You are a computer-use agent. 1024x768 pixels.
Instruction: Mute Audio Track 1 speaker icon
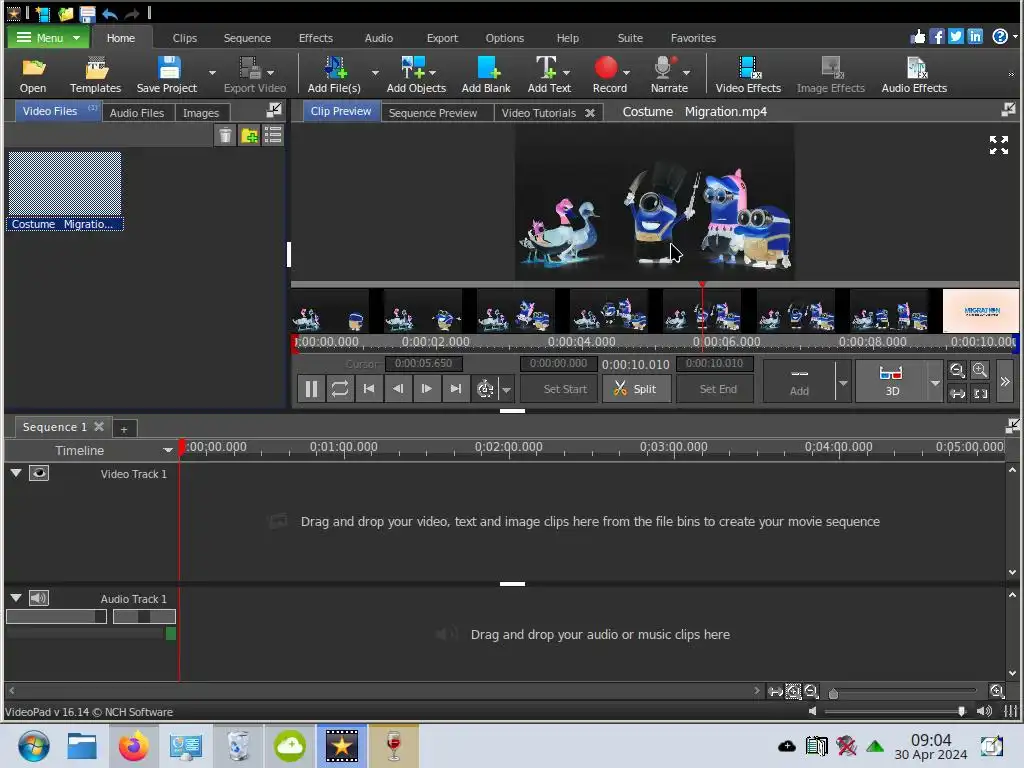click(x=39, y=598)
